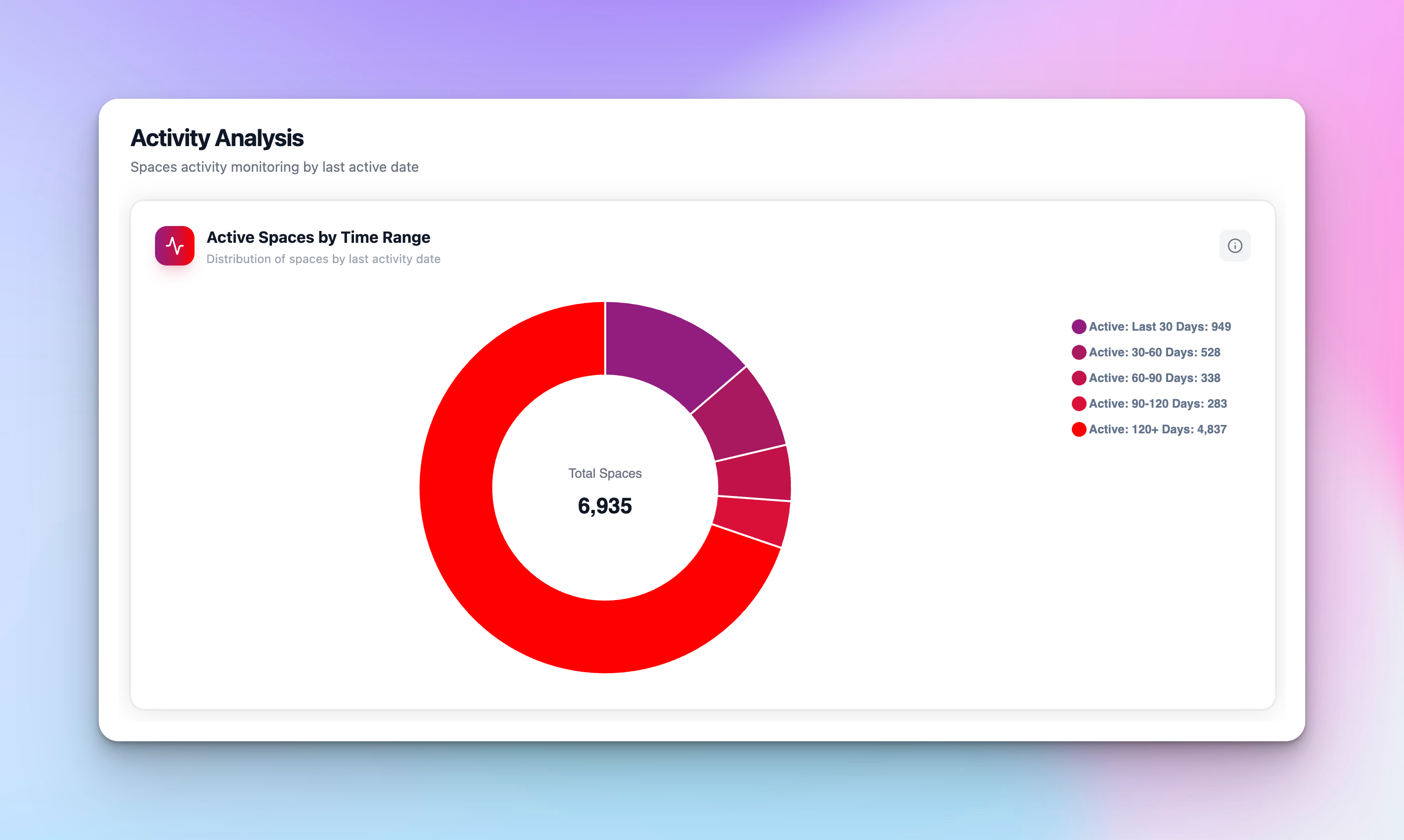Select the 'Active: 90-120 Days: 283' legend label
The height and width of the screenshot is (840, 1404).
tap(1158, 404)
